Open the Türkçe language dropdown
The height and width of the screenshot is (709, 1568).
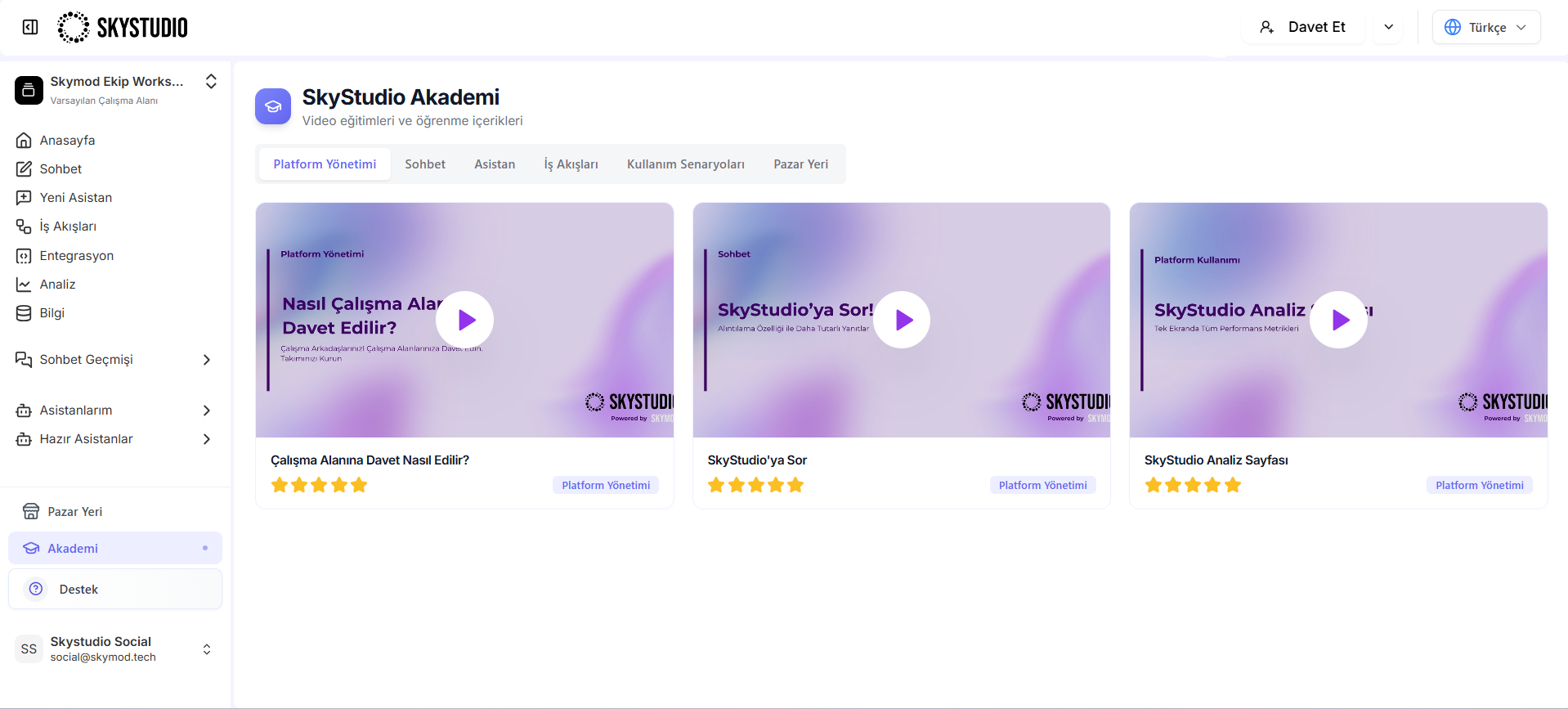(x=1486, y=27)
